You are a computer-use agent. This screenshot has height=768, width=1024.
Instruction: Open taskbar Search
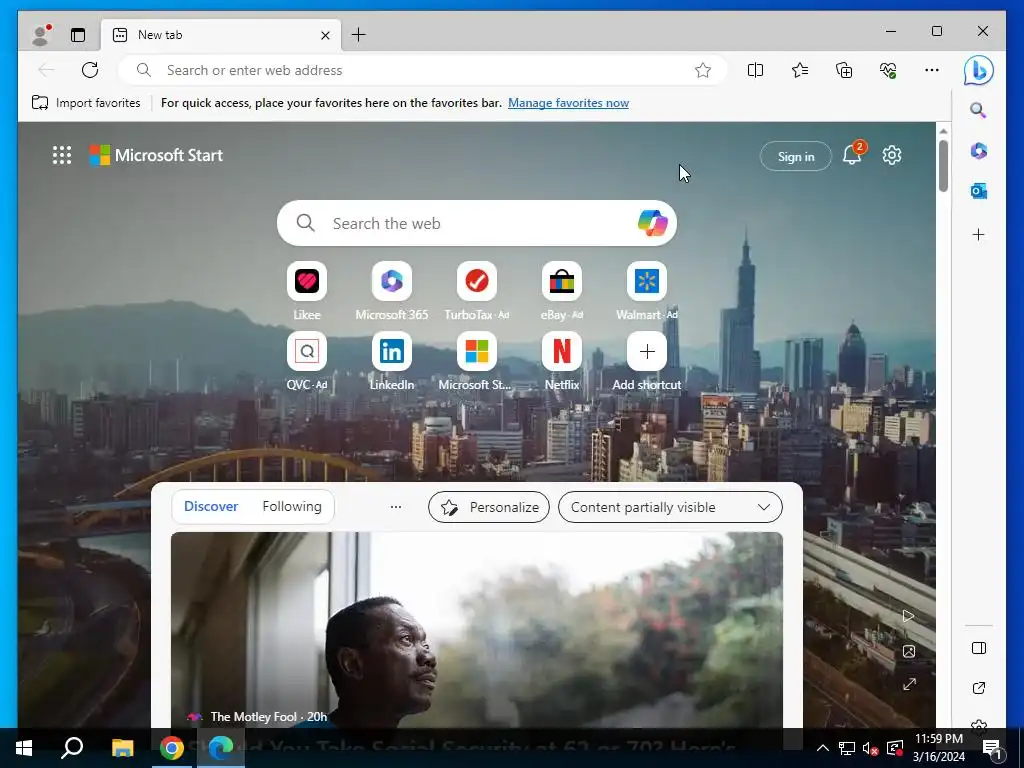72,748
